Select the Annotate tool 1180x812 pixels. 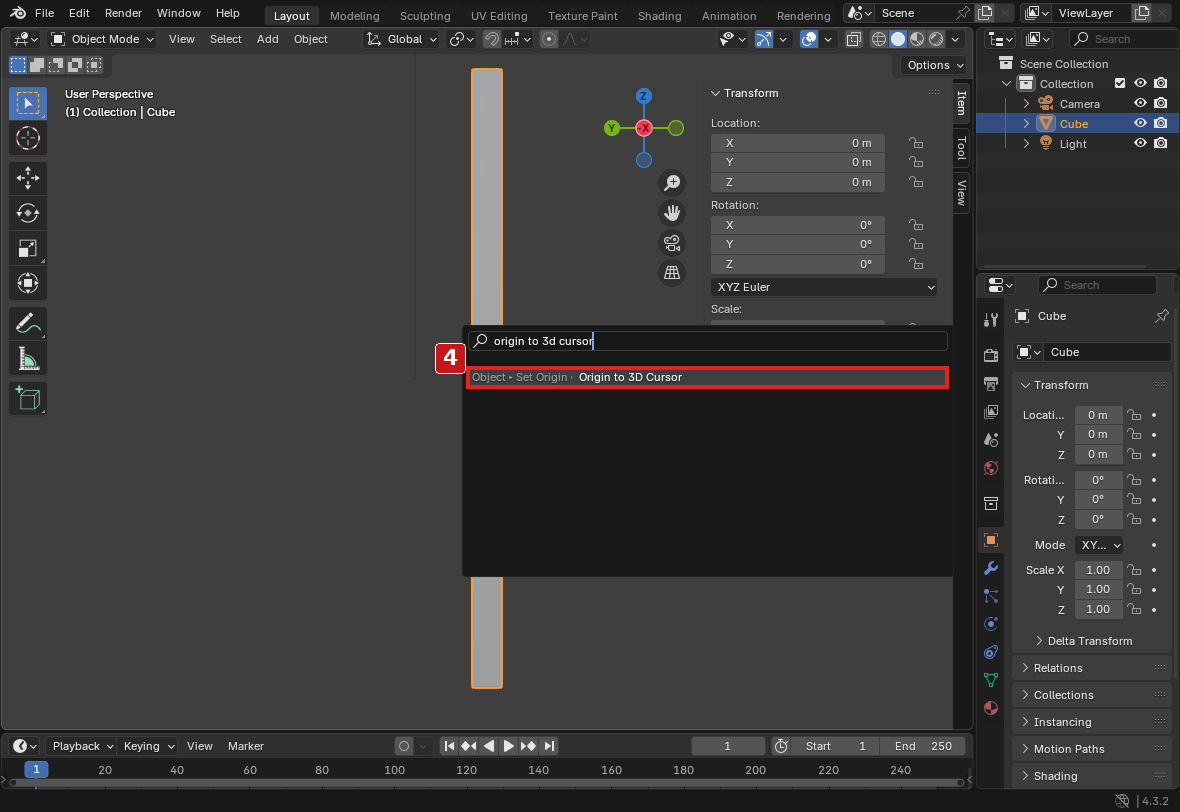pos(28,324)
